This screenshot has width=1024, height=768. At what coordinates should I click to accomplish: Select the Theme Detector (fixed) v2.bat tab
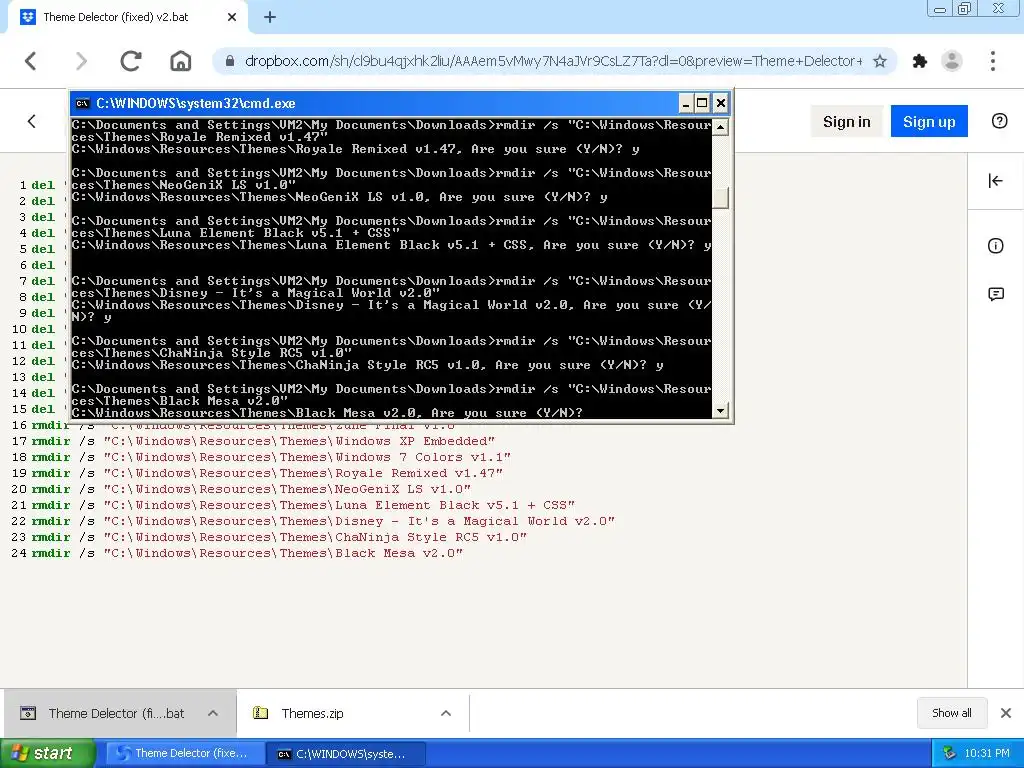coord(116,18)
